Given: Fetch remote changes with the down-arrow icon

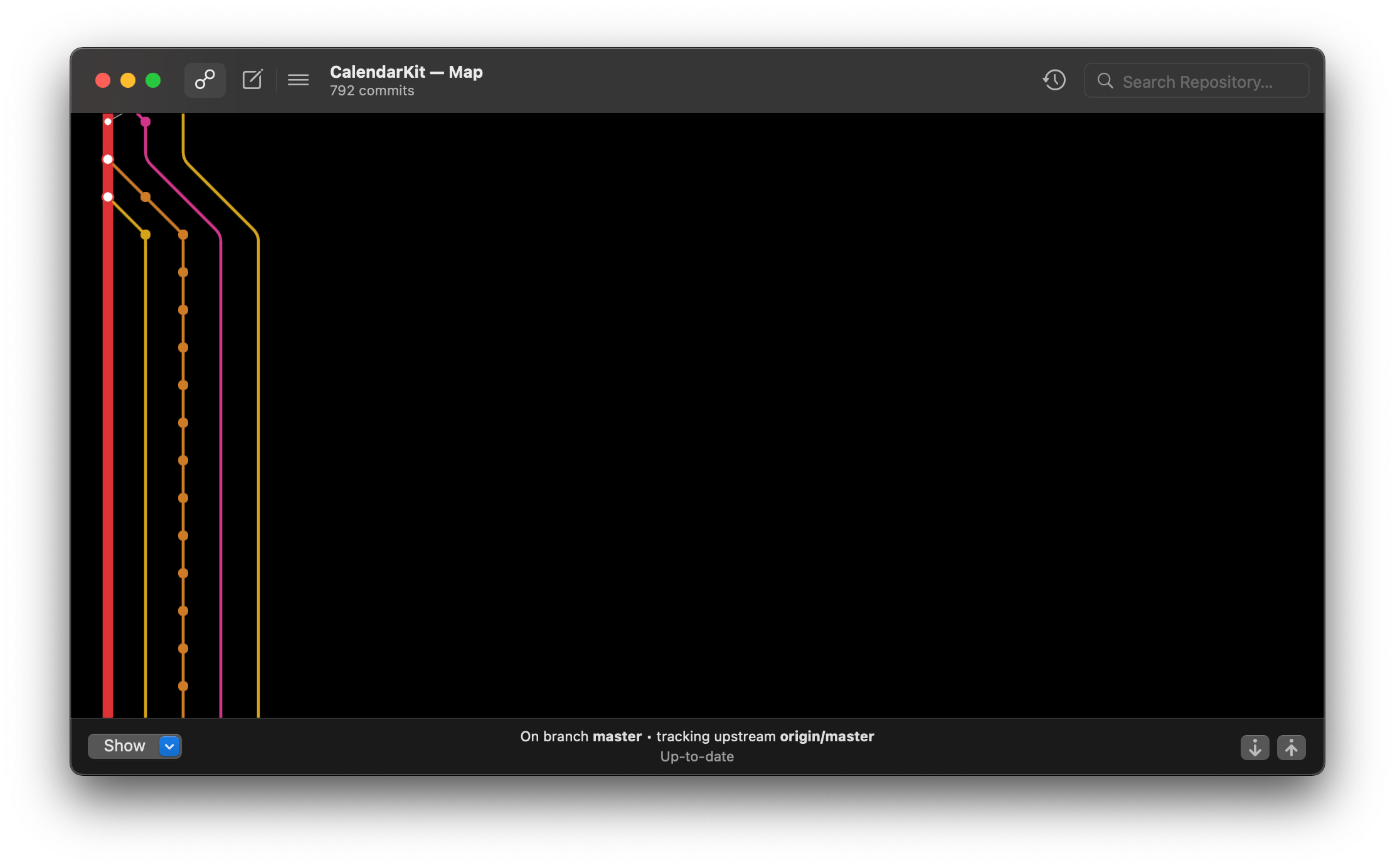Looking at the screenshot, I should point(1254,747).
